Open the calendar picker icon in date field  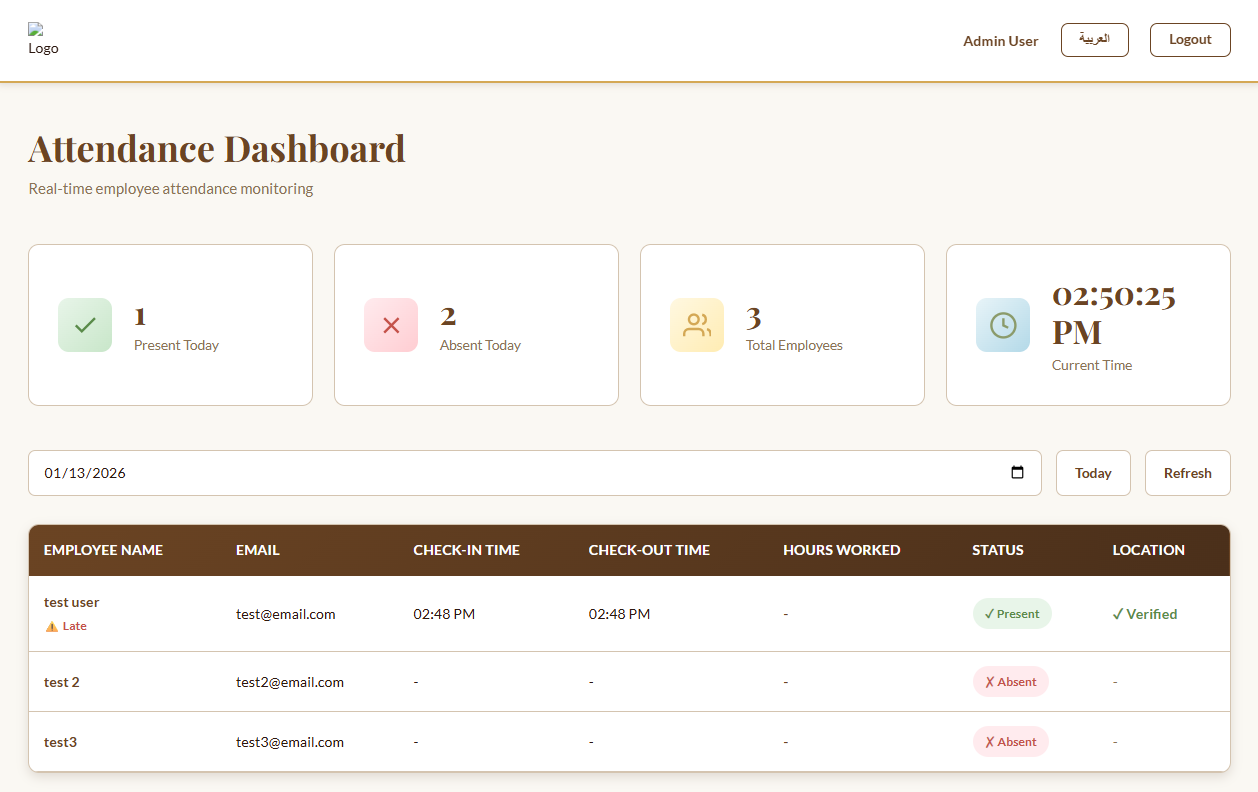pos(1018,473)
